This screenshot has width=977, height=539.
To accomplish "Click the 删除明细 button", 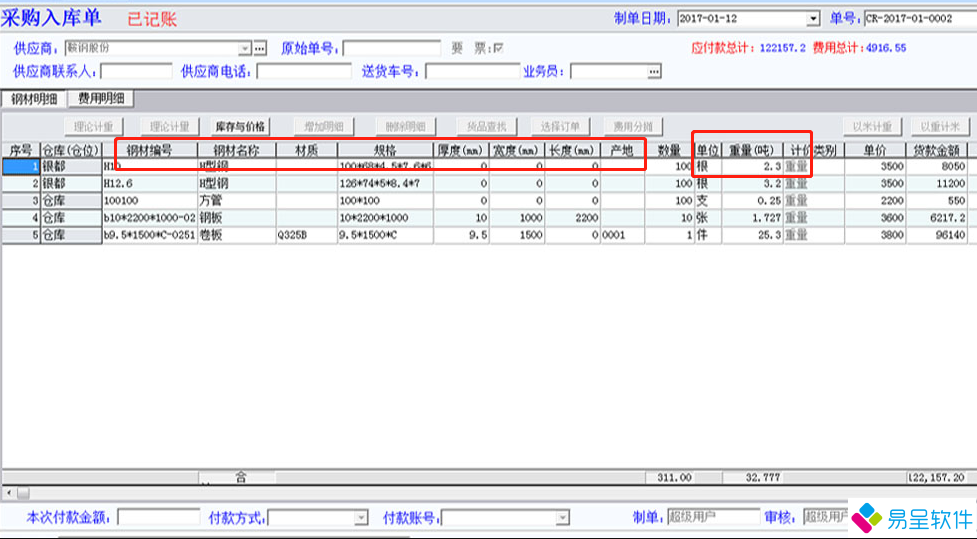I will click(x=405, y=126).
